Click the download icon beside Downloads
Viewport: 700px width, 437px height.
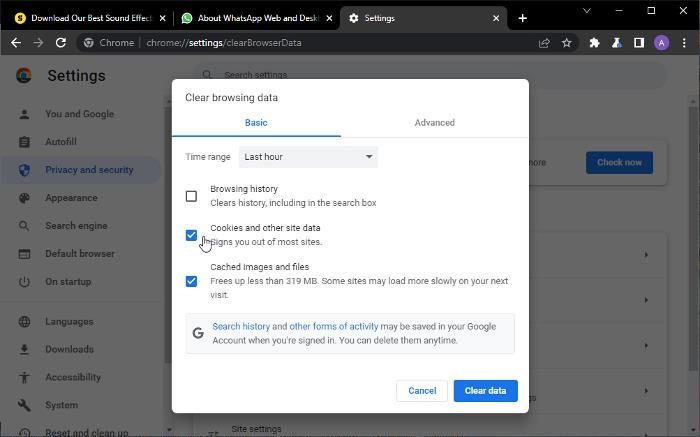click(x=24, y=350)
